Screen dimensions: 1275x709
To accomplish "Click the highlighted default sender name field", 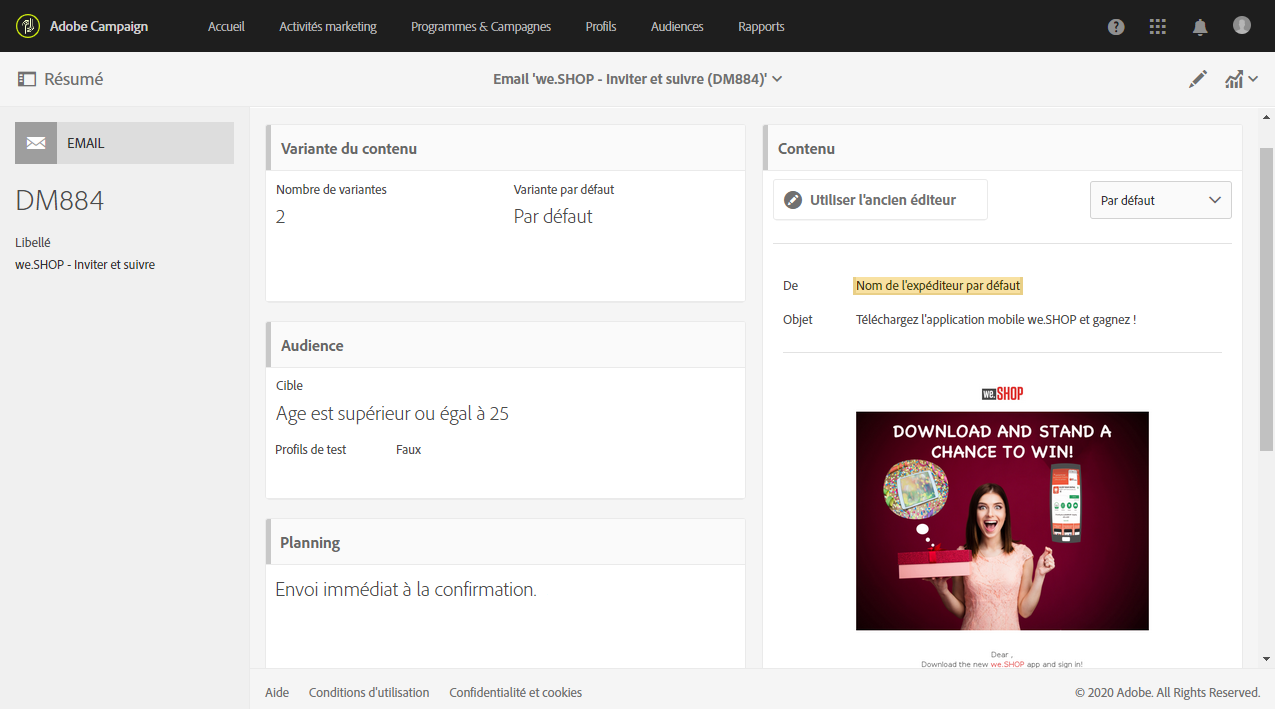I will (x=938, y=286).
